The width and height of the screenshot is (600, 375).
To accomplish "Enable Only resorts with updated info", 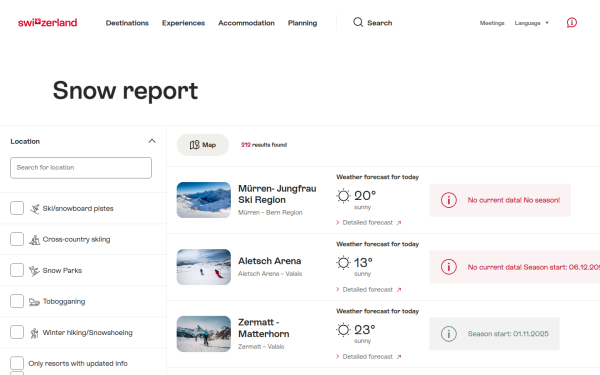I will (17, 363).
